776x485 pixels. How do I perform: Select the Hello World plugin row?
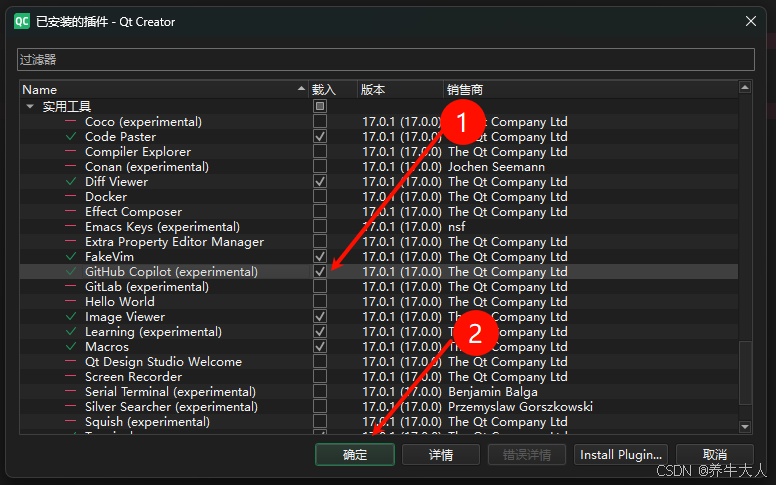pos(379,301)
